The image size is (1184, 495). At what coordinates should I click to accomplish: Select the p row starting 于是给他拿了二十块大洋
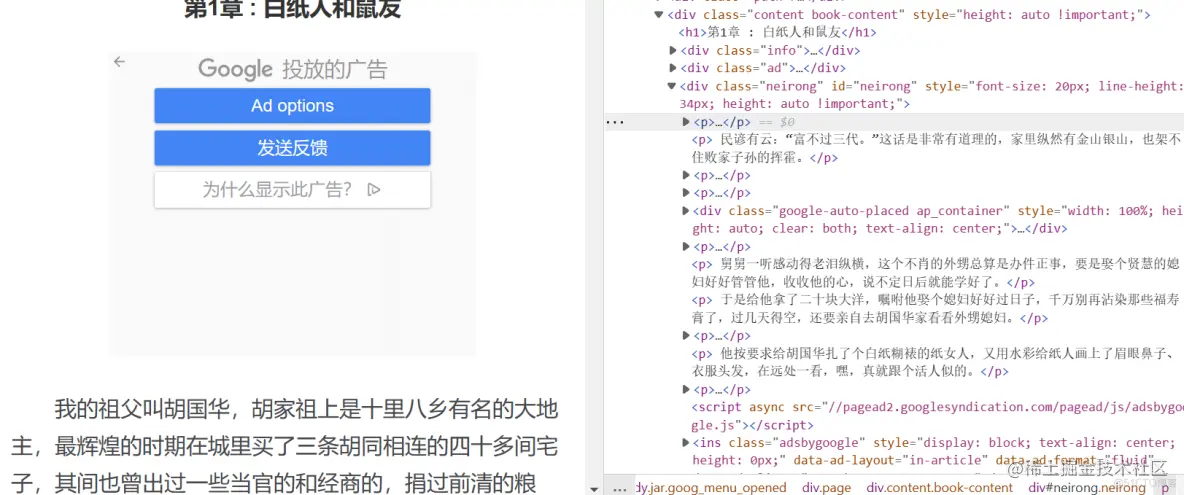click(x=935, y=309)
